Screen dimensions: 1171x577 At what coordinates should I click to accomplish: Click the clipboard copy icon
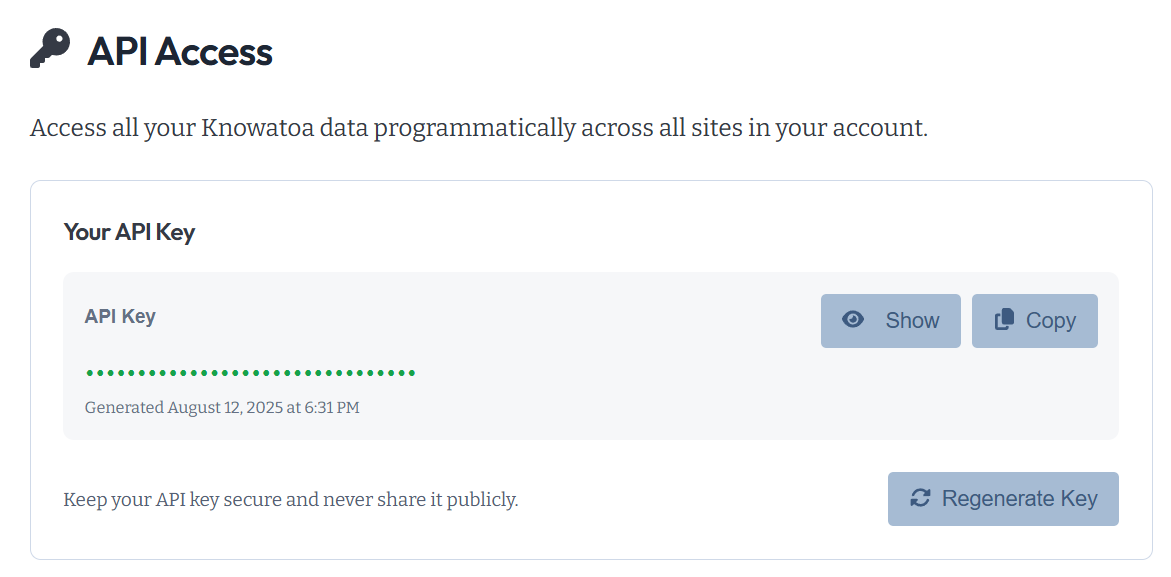tap(1004, 320)
